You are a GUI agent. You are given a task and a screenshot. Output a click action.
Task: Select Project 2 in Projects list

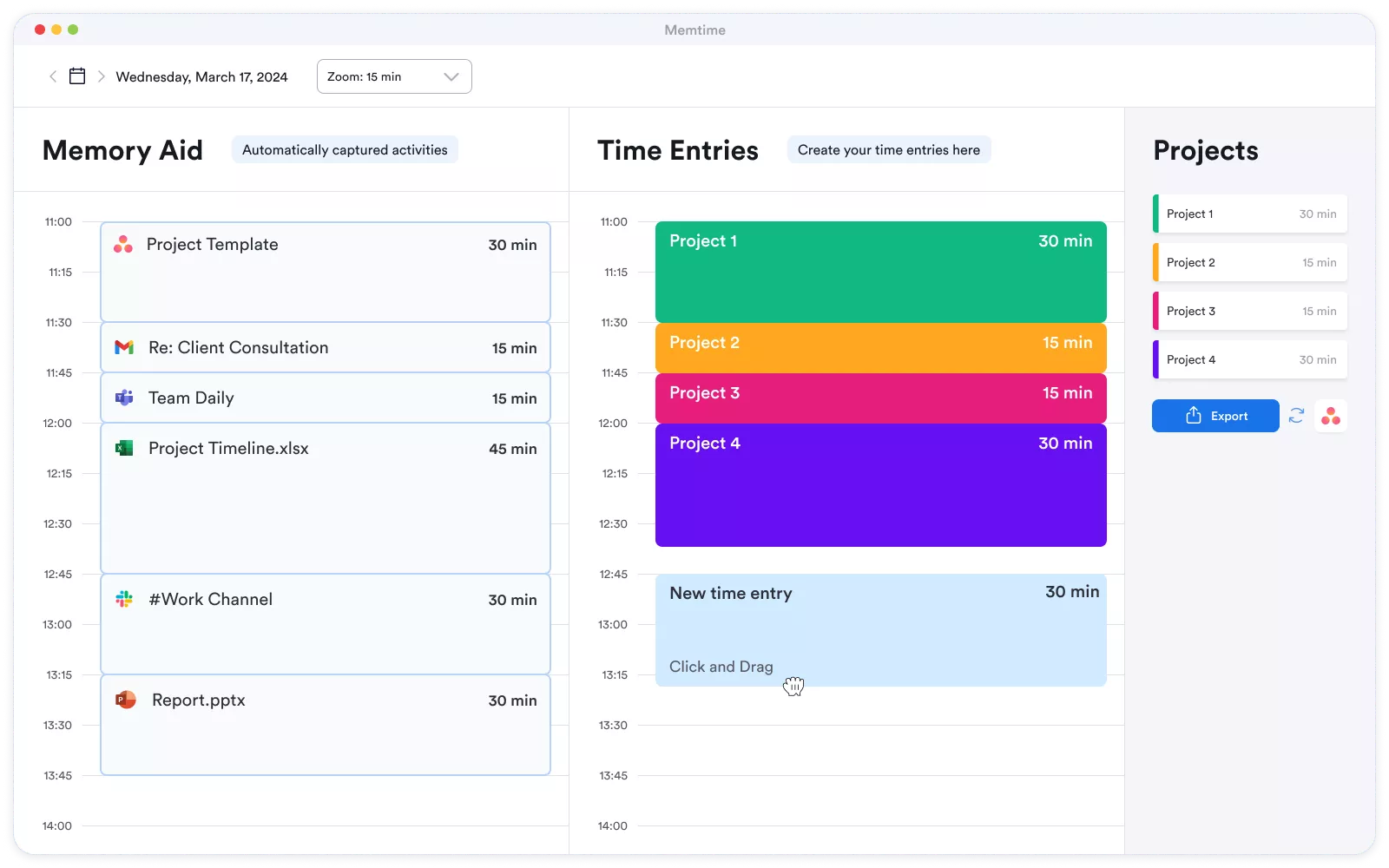click(x=1250, y=262)
